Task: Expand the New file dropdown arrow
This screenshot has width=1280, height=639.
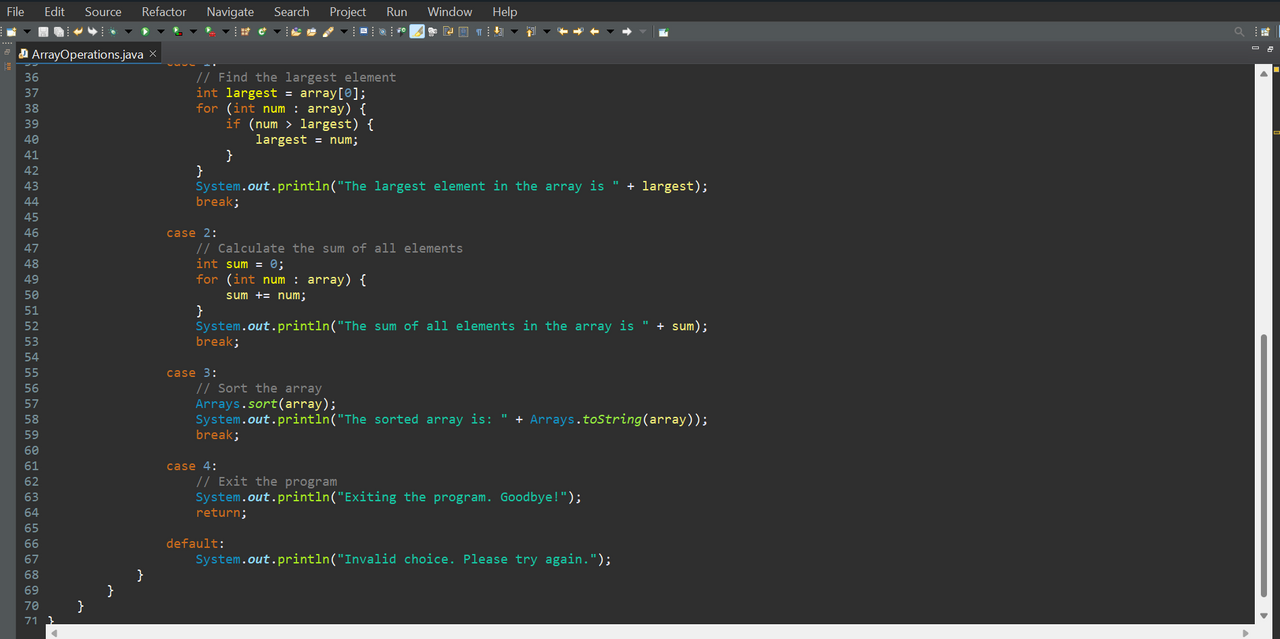Action: 27,32
